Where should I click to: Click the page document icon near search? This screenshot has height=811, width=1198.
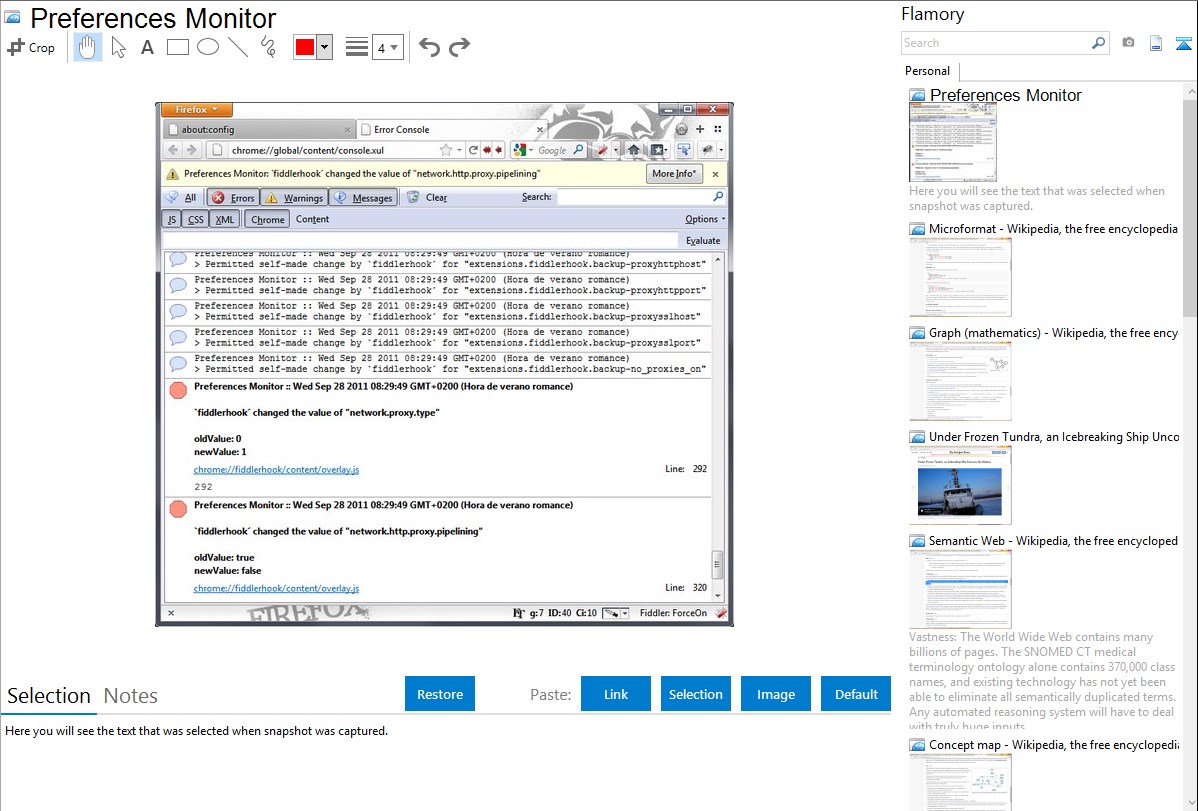(x=1156, y=43)
